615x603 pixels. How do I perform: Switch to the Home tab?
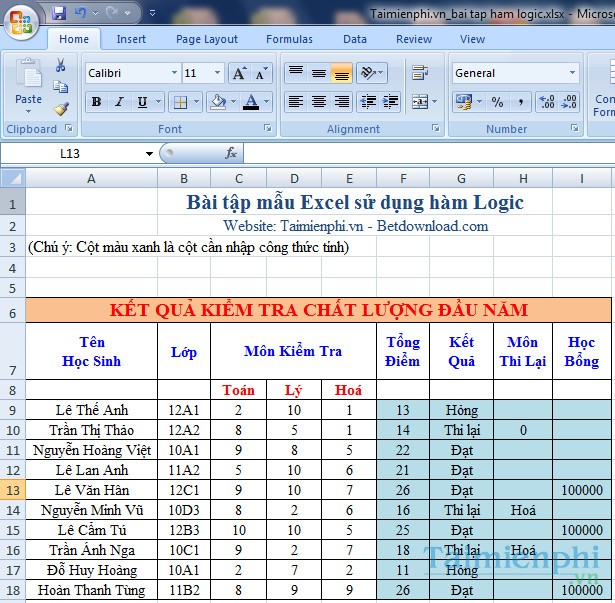(74, 39)
